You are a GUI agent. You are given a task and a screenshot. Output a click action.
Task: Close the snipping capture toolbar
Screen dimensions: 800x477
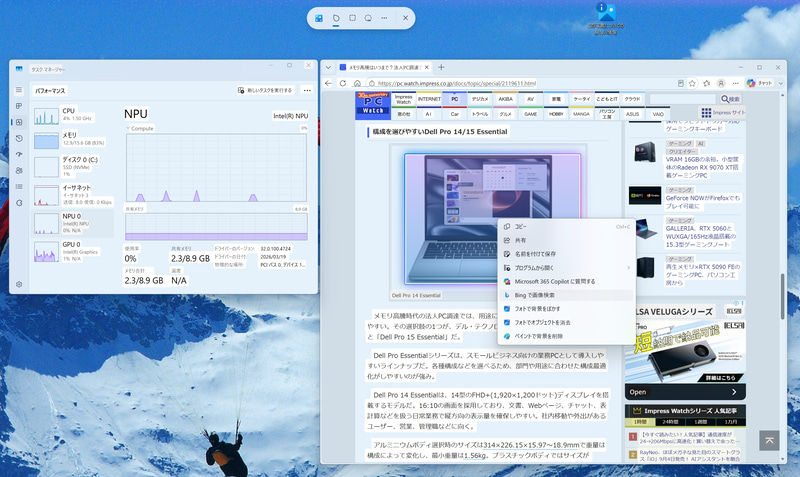point(405,18)
